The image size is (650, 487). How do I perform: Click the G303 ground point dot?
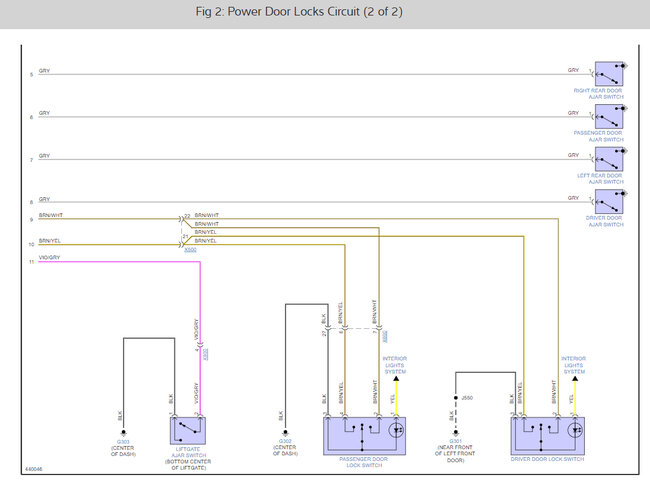coord(123,433)
